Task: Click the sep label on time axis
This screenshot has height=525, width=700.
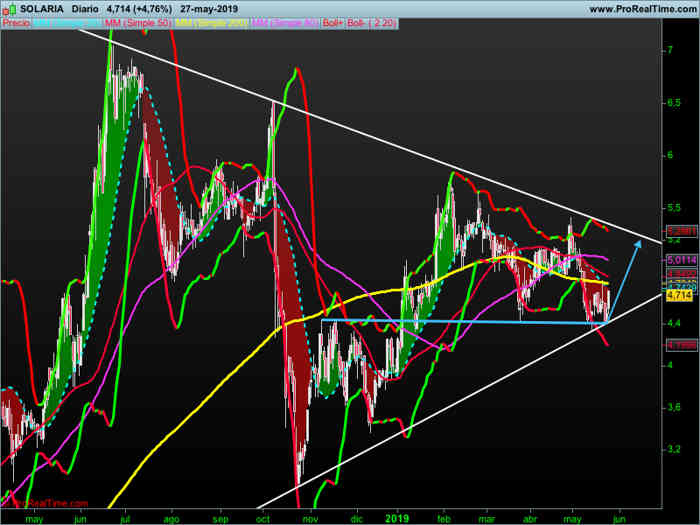Action: (x=220, y=519)
